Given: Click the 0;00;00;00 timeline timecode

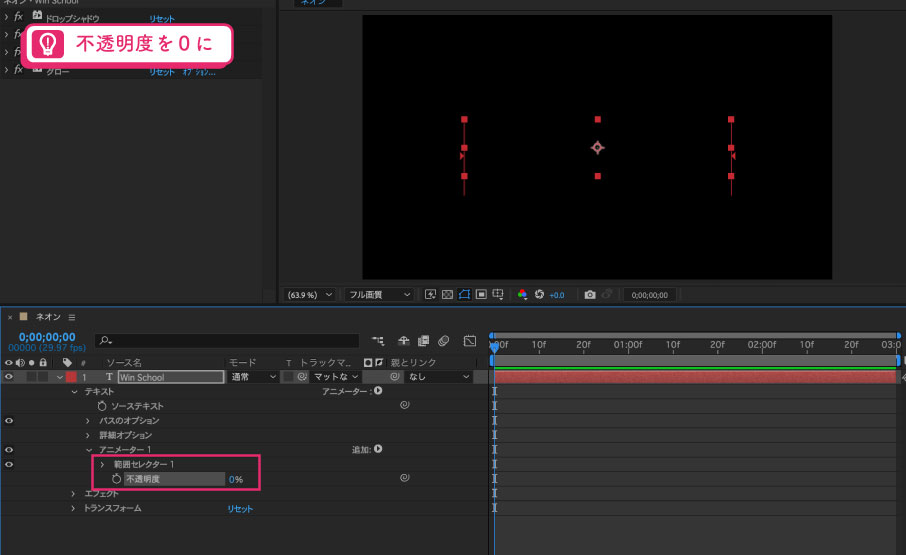Looking at the screenshot, I should coord(47,337).
